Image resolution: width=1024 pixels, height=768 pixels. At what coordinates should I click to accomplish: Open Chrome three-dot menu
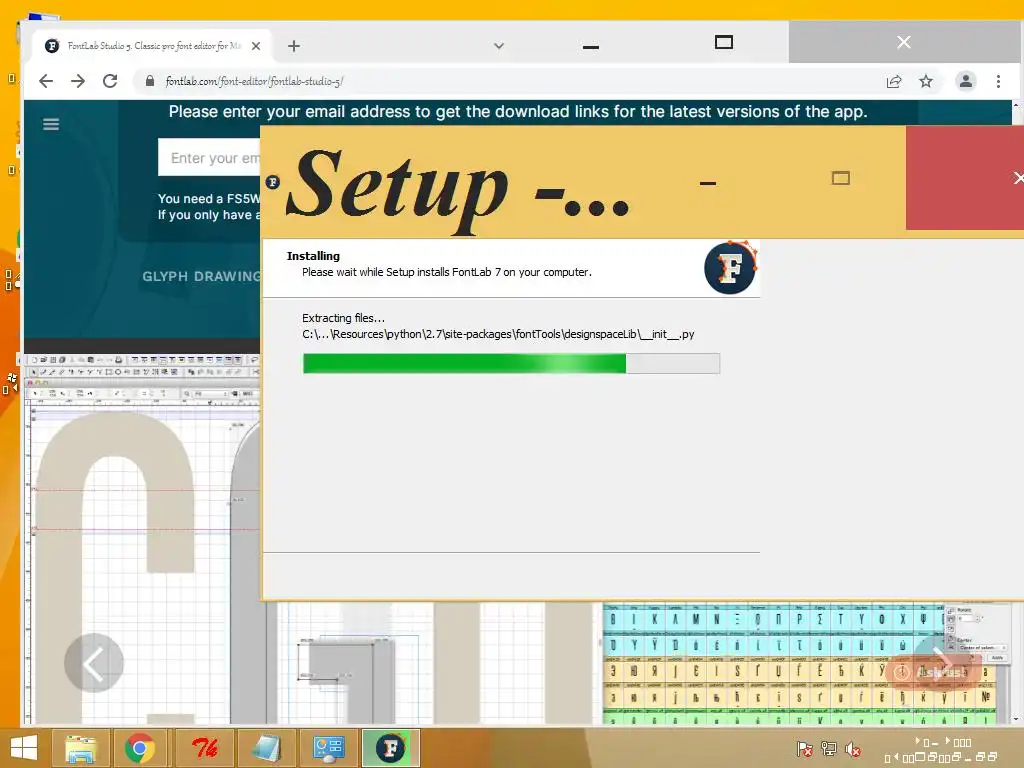[998, 81]
